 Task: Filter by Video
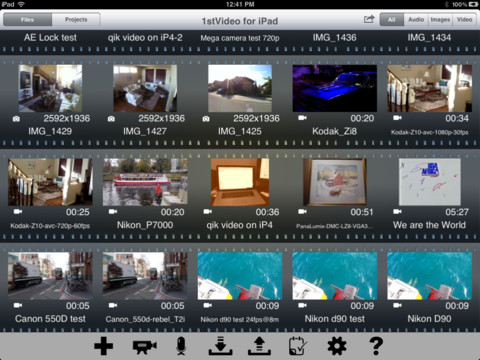[x=464, y=20]
